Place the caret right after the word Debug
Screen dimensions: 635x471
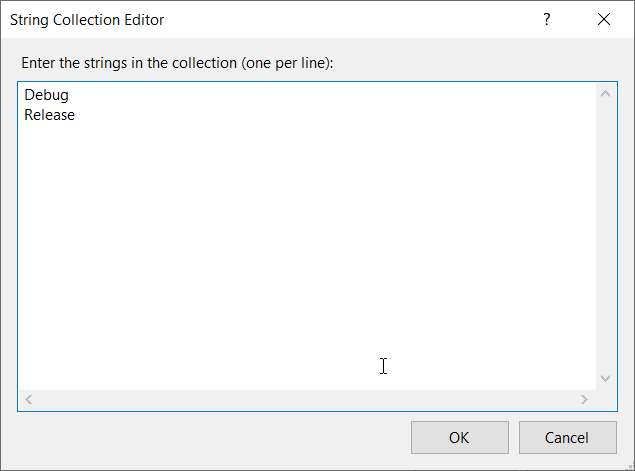coord(70,95)
